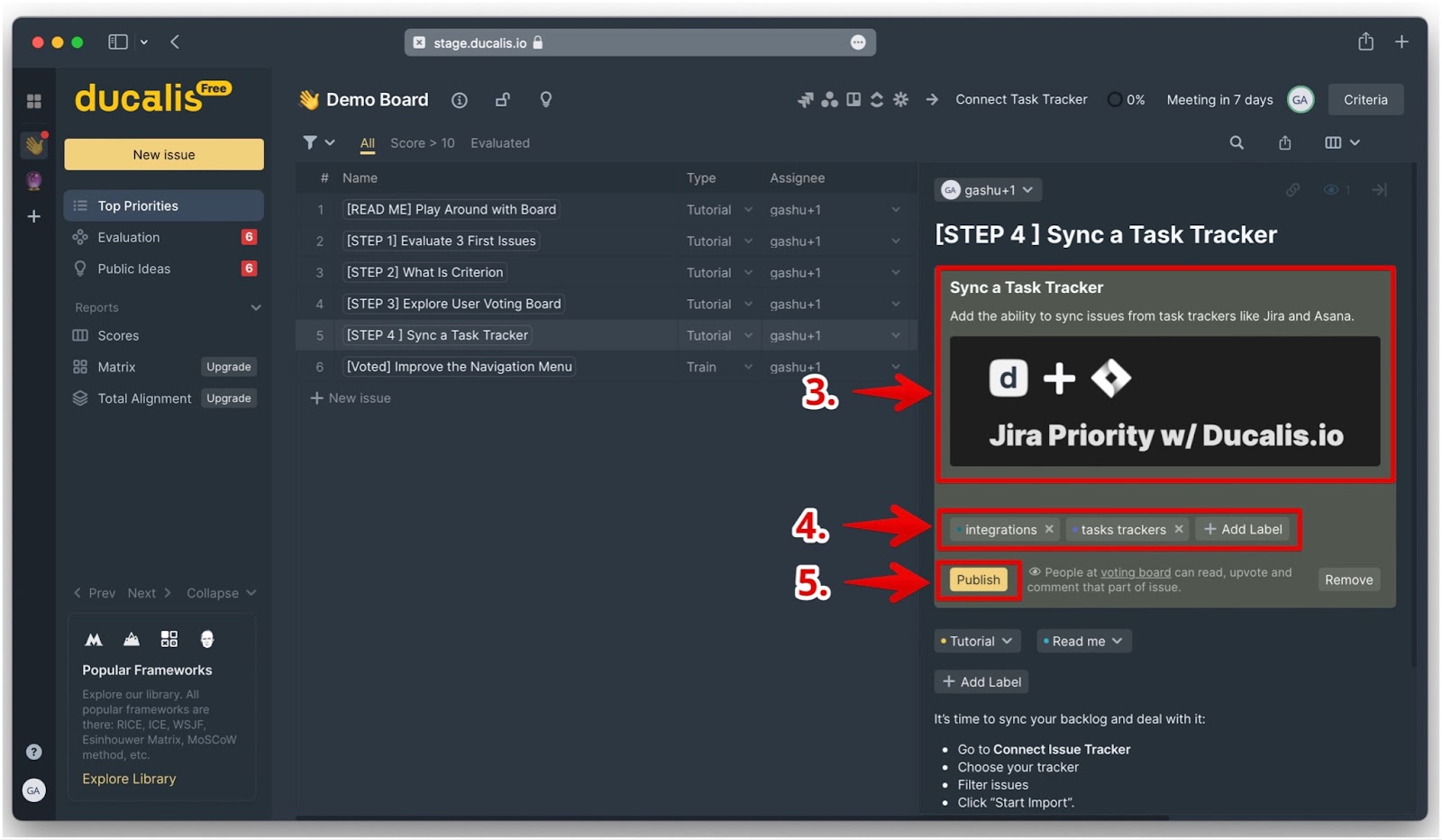Change Type for Improve the Navigation Menu row
This screenshot has height=840, width=1442.
coord(719,367)
